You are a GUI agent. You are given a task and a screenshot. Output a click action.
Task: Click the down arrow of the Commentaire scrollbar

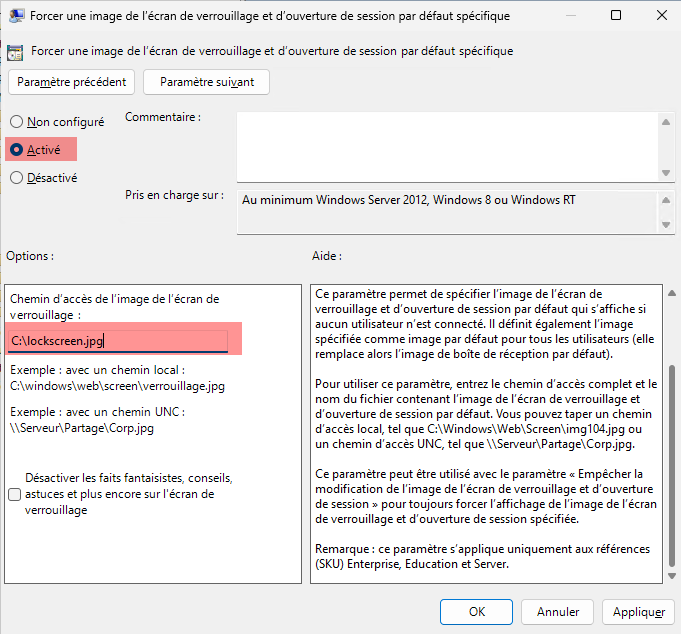[x=665, y=171]
